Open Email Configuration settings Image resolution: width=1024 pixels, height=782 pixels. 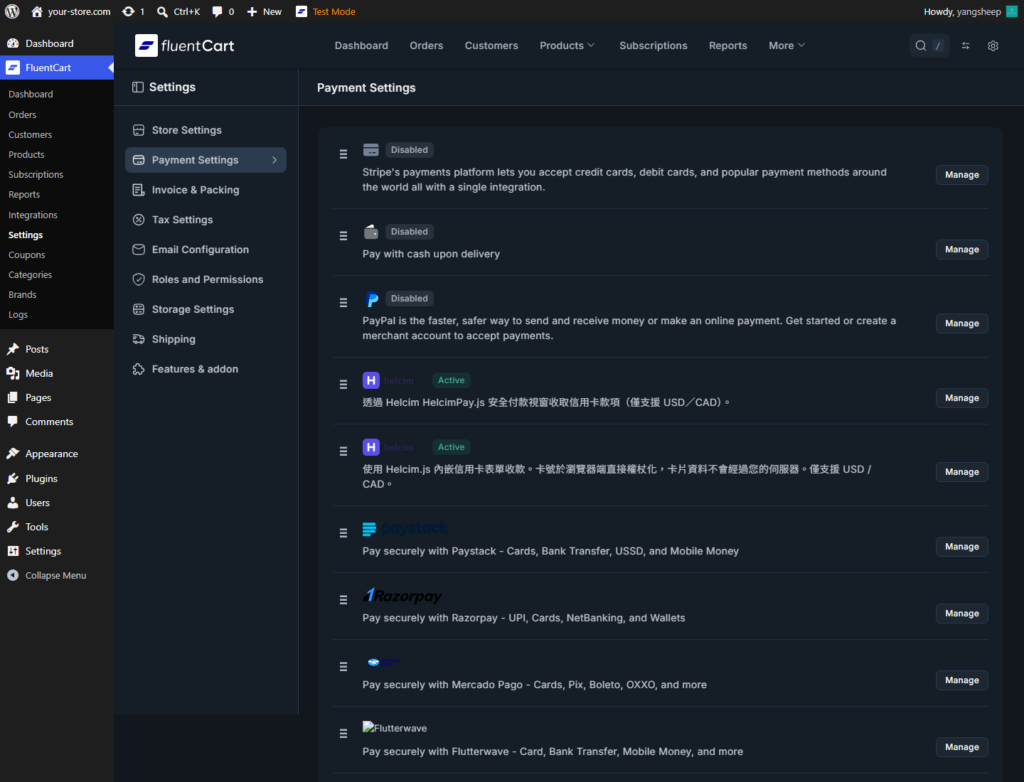pyautogui.click(x=206, y=250)
